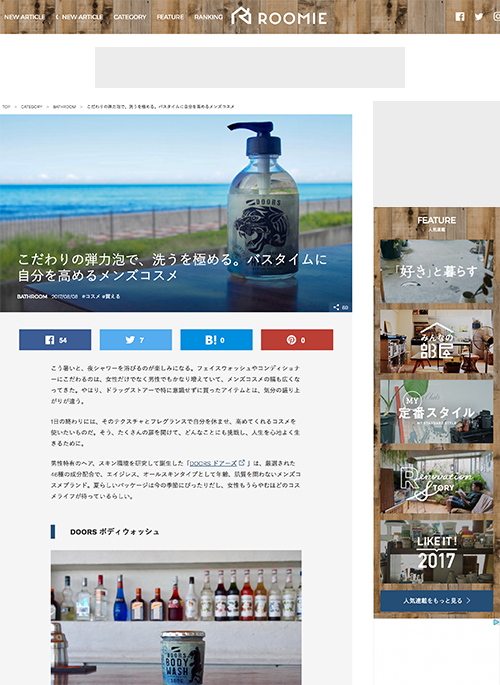The height and width of the screenshot is (685, 500).
Task: Open FEATURE menu in header
Action: tap(170, 17)
